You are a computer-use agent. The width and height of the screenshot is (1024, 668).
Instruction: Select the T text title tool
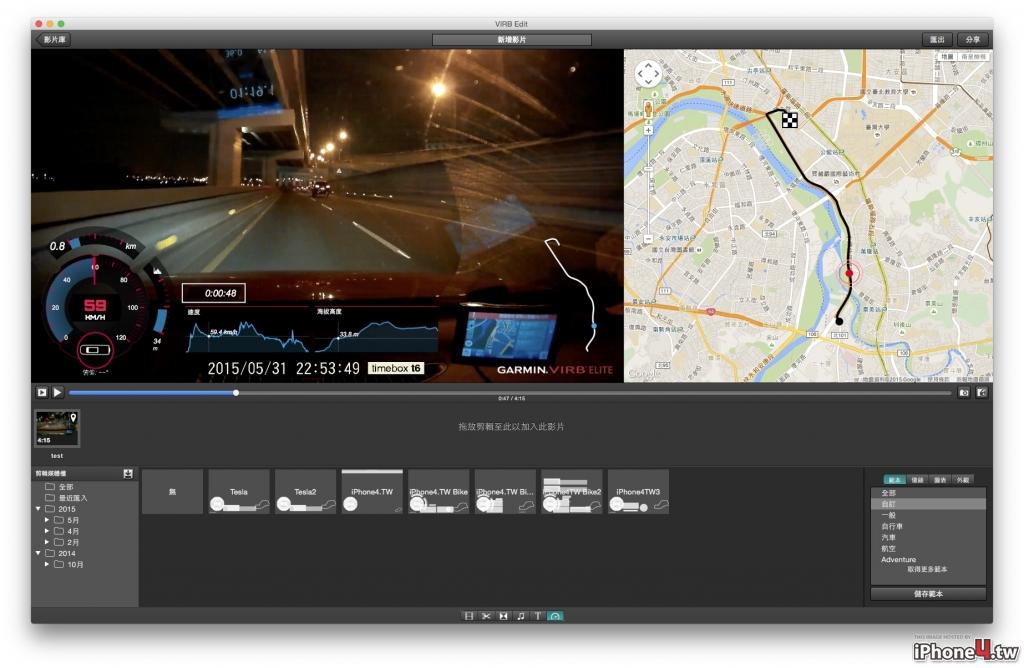coord(537,616)
